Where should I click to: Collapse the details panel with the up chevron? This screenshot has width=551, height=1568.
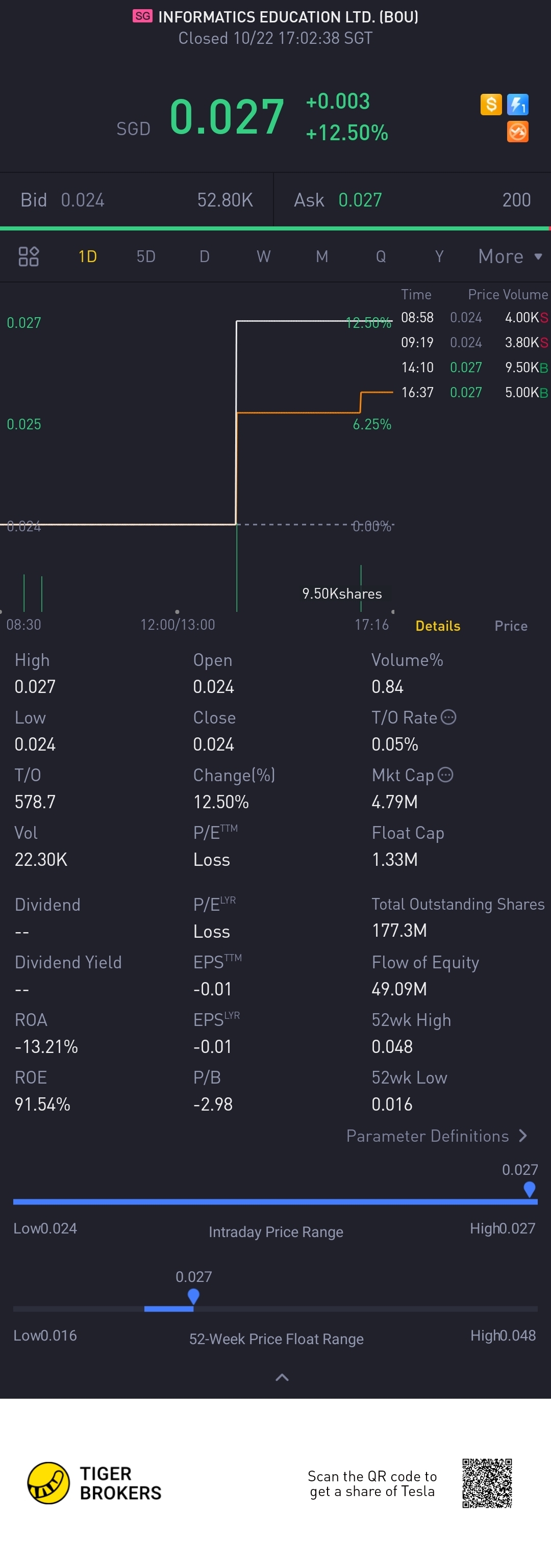pyautogui.click(x=282, y=1377)
